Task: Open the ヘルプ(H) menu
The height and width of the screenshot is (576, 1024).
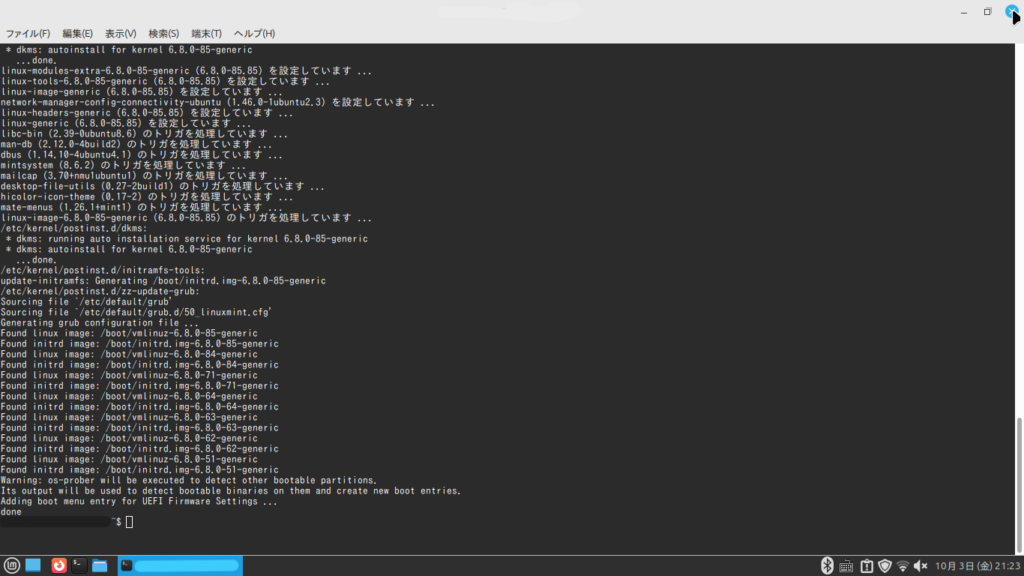Action: point(254,34)
